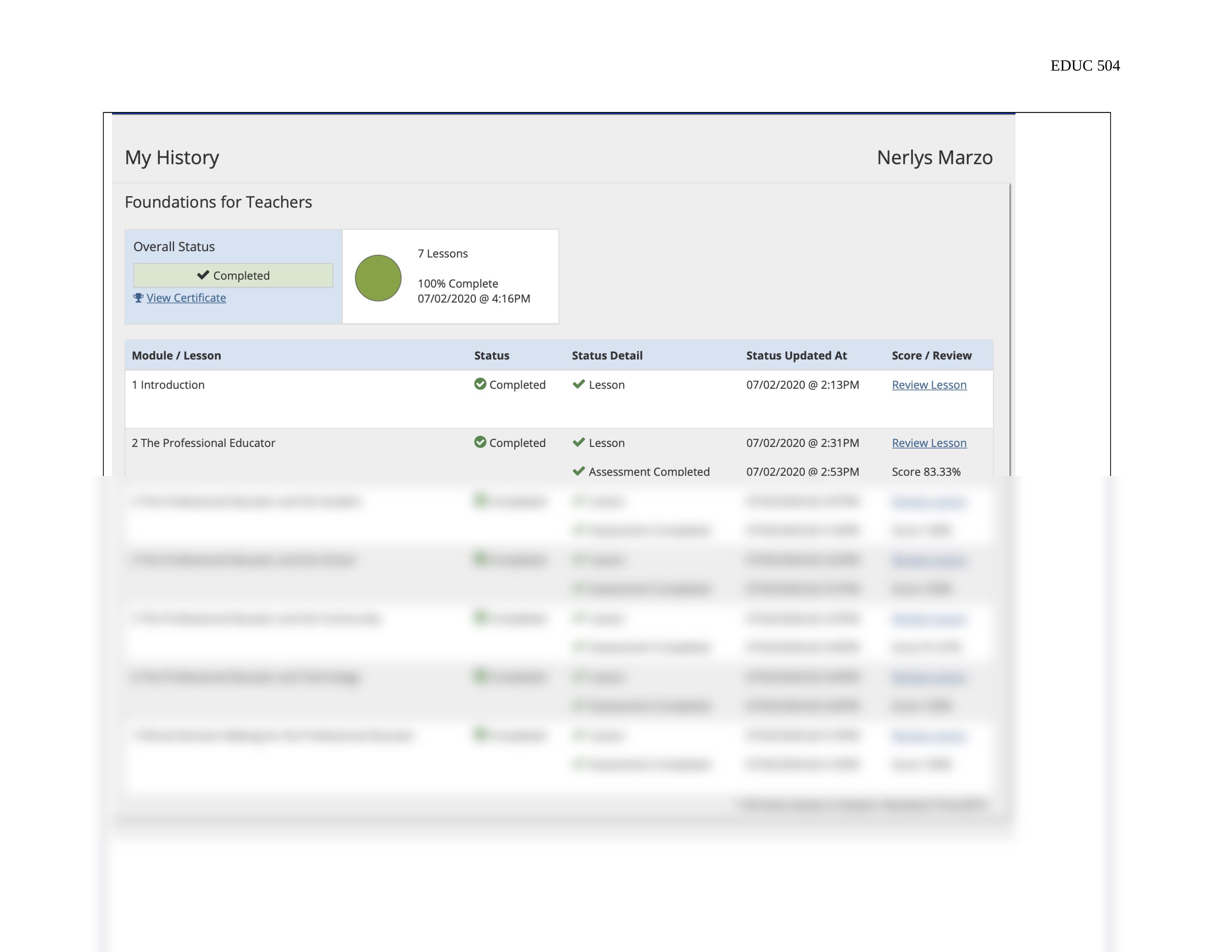The image size is (1232, 952).
Task: Click the '07/02/2020 @ 2:53PM' timestamp
Action: (x=803, y=472)
